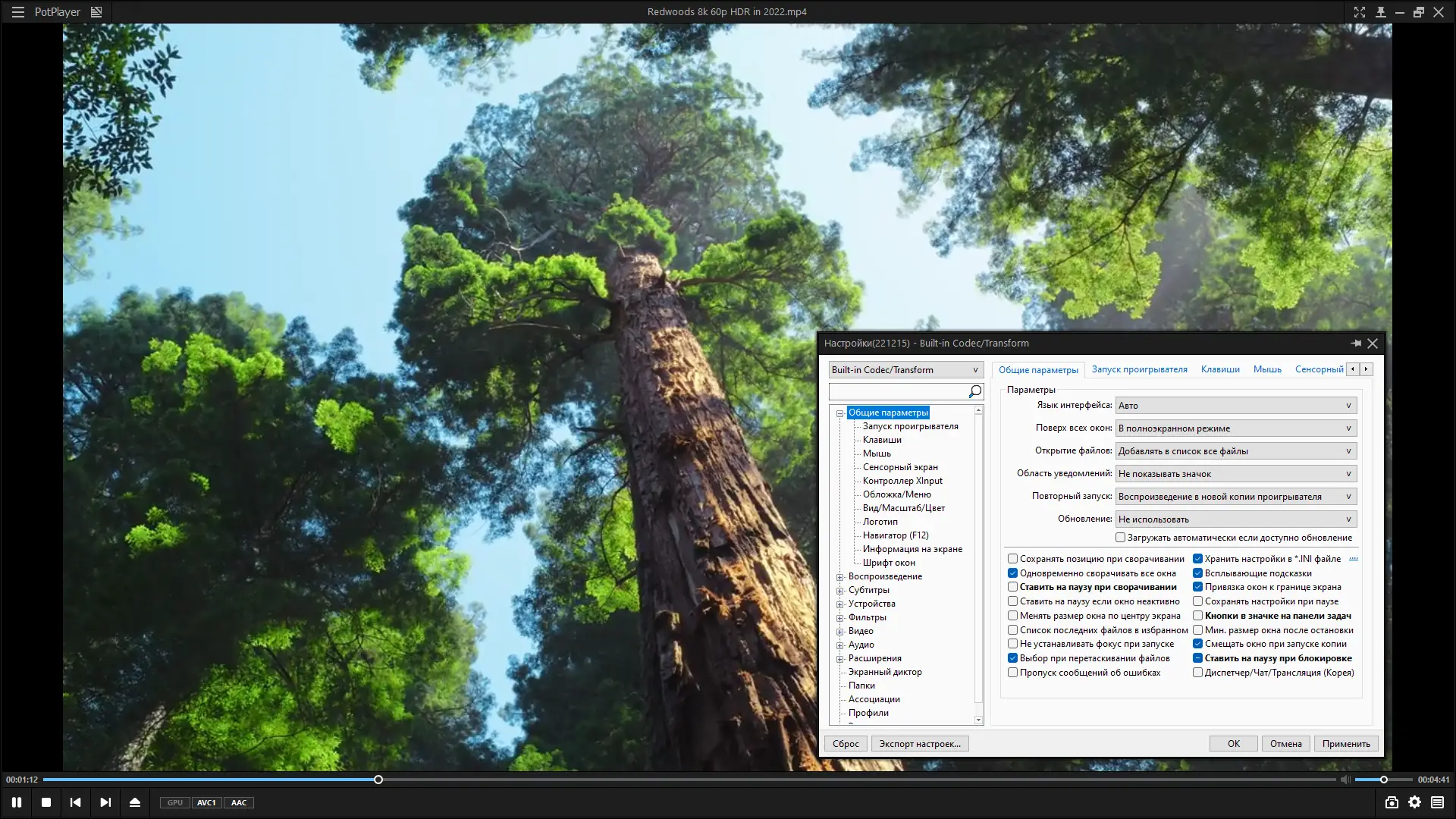
Task: Click the search magnifier in settings
Action: [975, 391]
